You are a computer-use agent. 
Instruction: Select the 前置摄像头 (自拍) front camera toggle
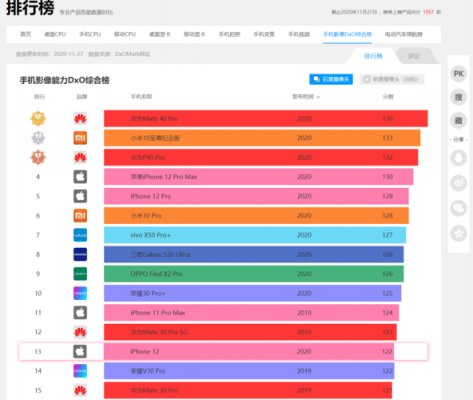(x=392, y=79)
